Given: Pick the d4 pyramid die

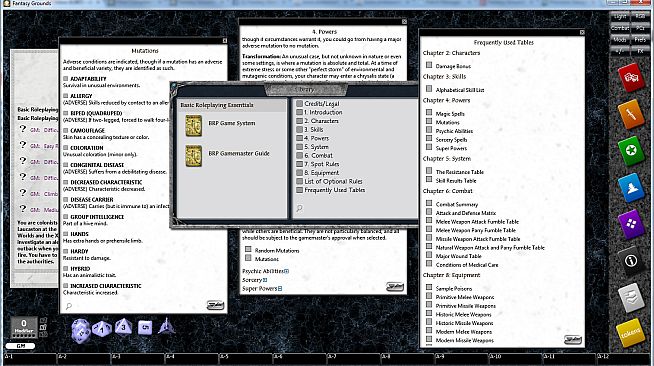Looking at the screenshot, I should point(166,326).
